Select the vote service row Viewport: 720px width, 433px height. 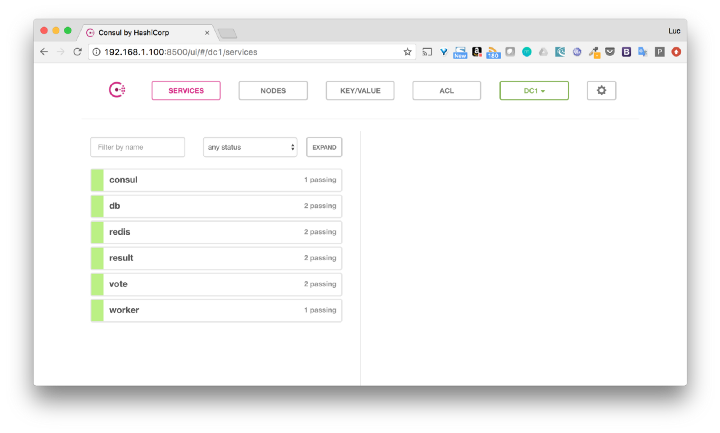coord(216,284)
